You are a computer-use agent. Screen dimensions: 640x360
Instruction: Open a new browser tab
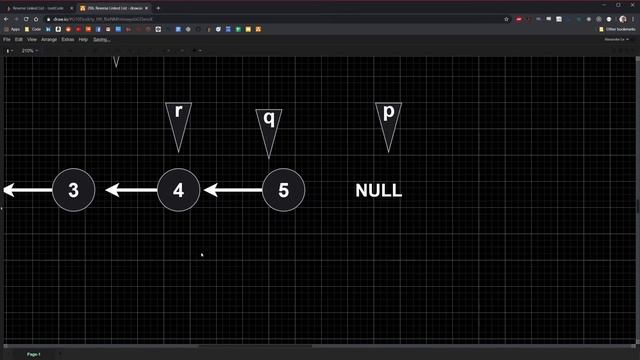[x=158, y=8]
